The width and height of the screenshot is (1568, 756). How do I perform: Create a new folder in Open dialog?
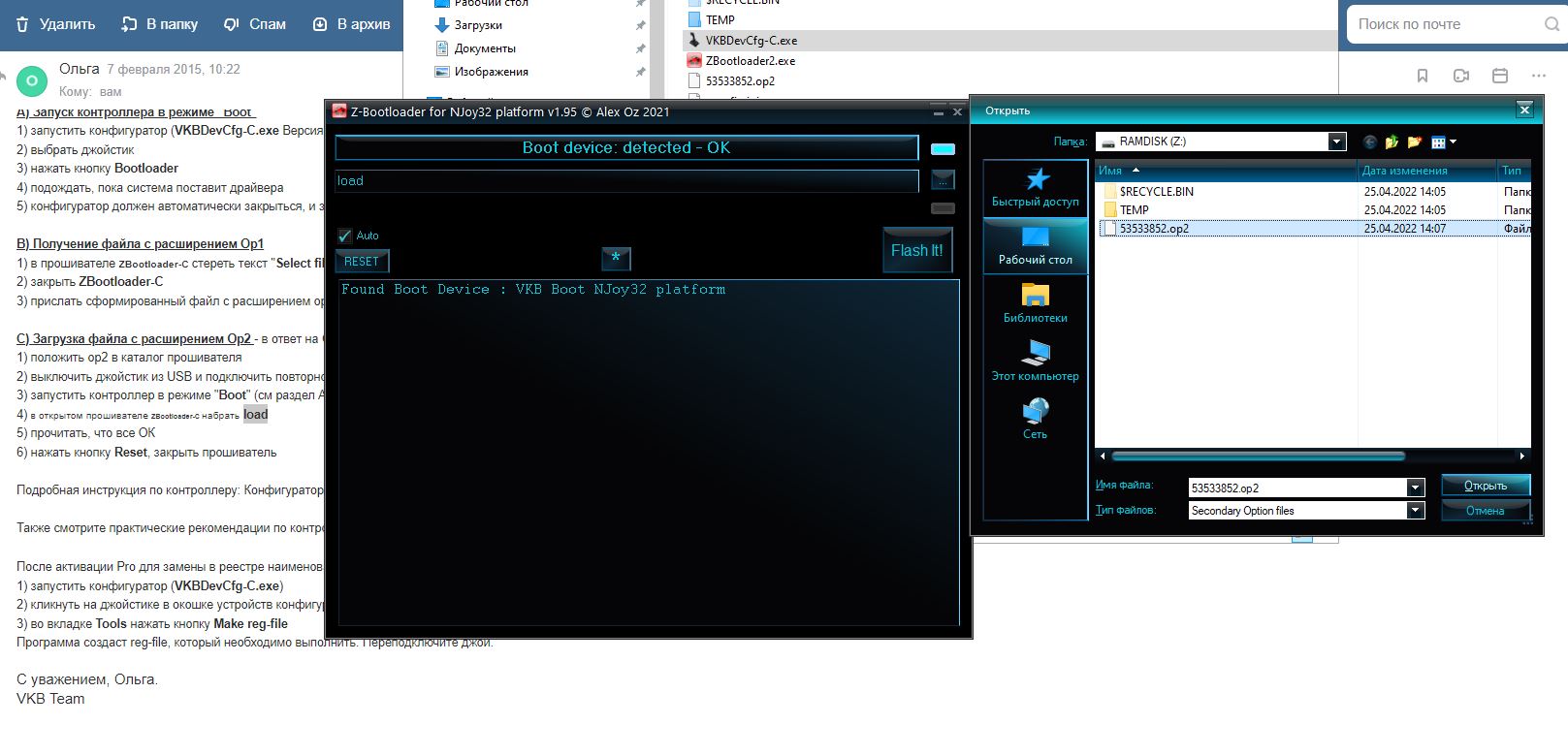click(1415, 142)
